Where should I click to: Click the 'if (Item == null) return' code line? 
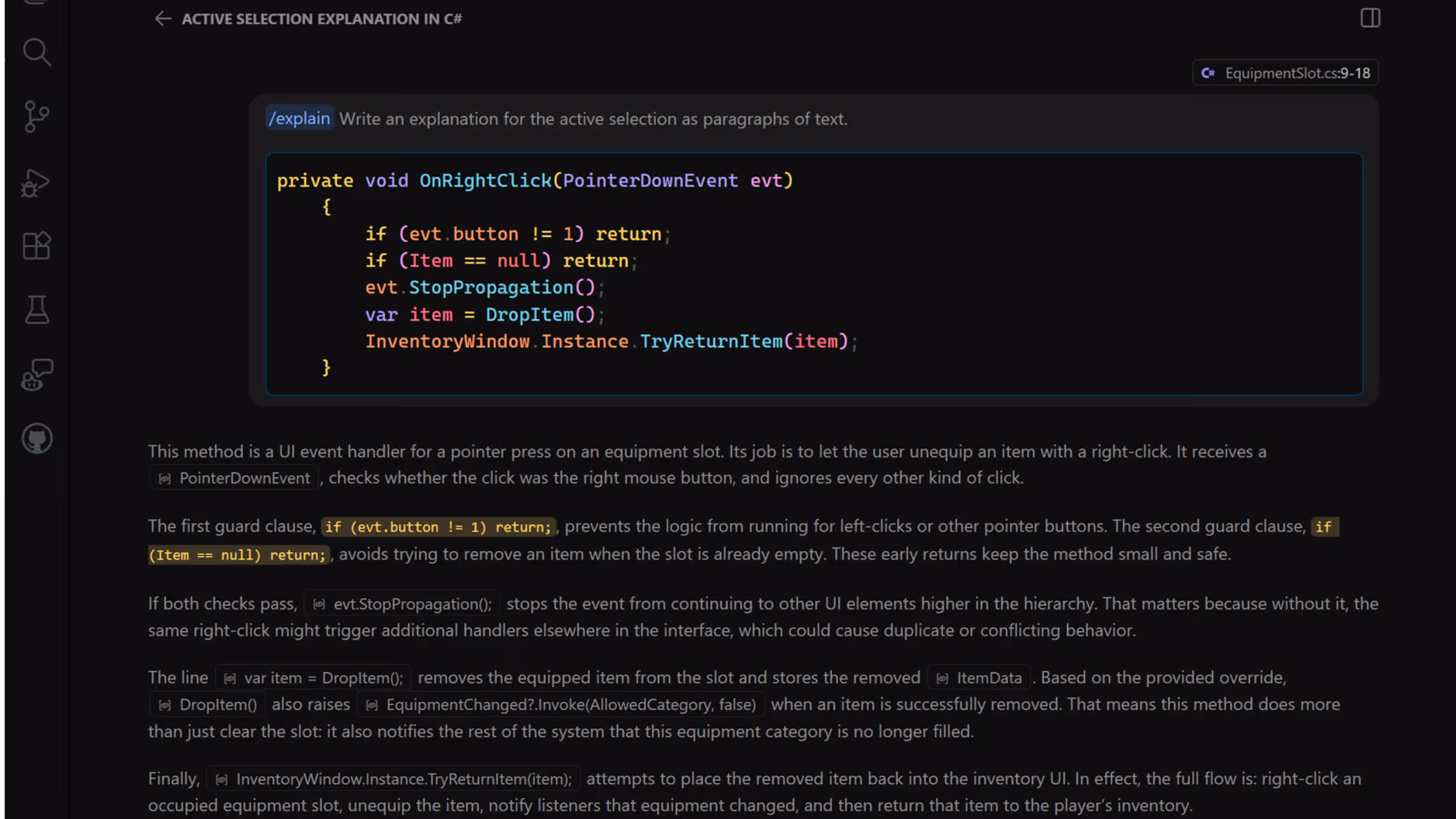pos(501,261)
